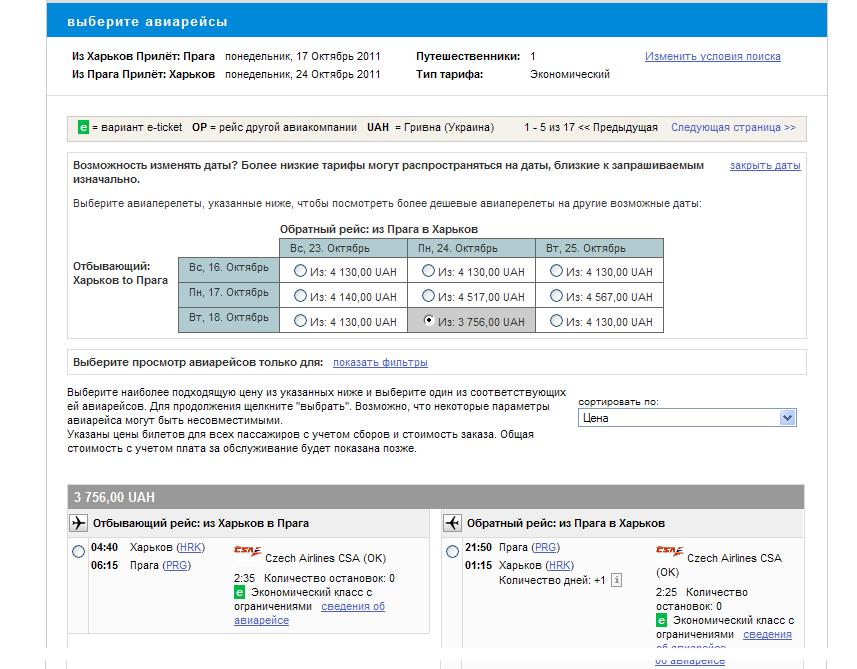Viewport: 857px width, 669px height.
Task: Click Czech Airlines logo in return flight
Action: coord(669,551)
